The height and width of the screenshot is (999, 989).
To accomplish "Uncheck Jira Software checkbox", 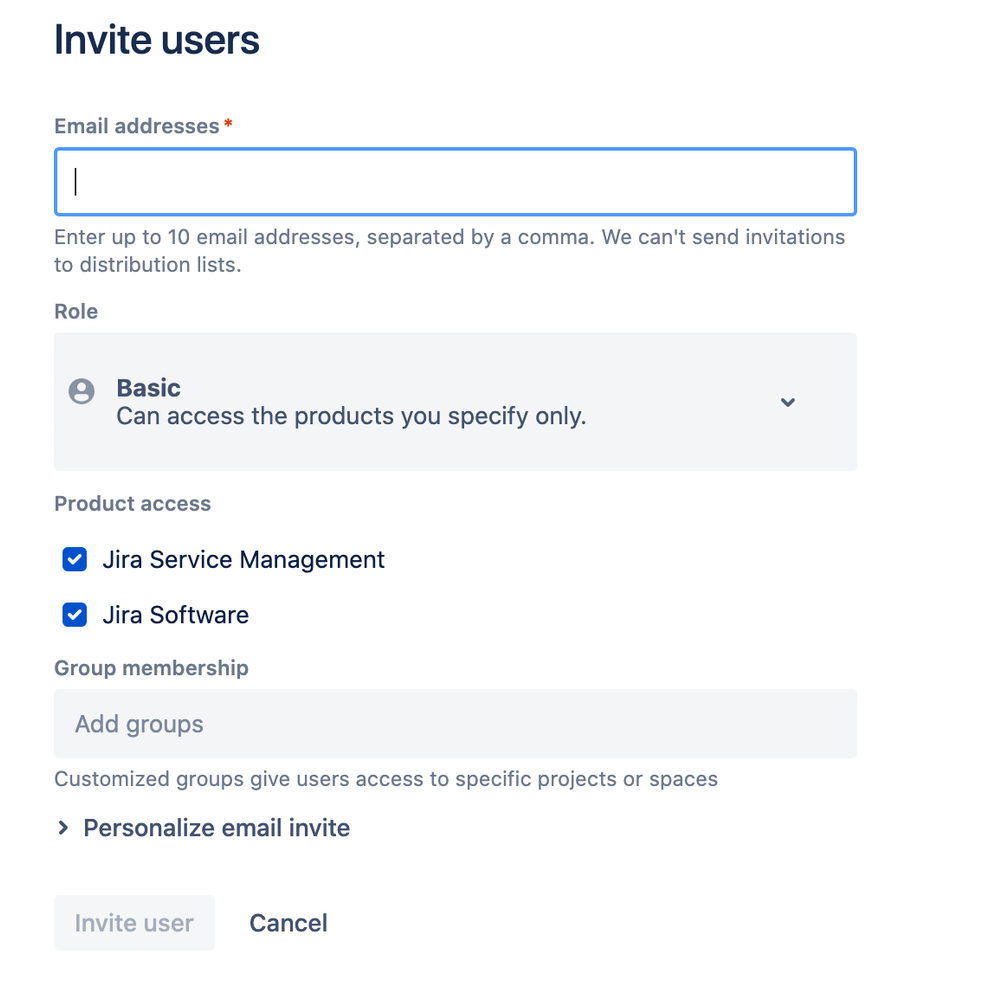I will pyautogui.click(x=75, y=615).
